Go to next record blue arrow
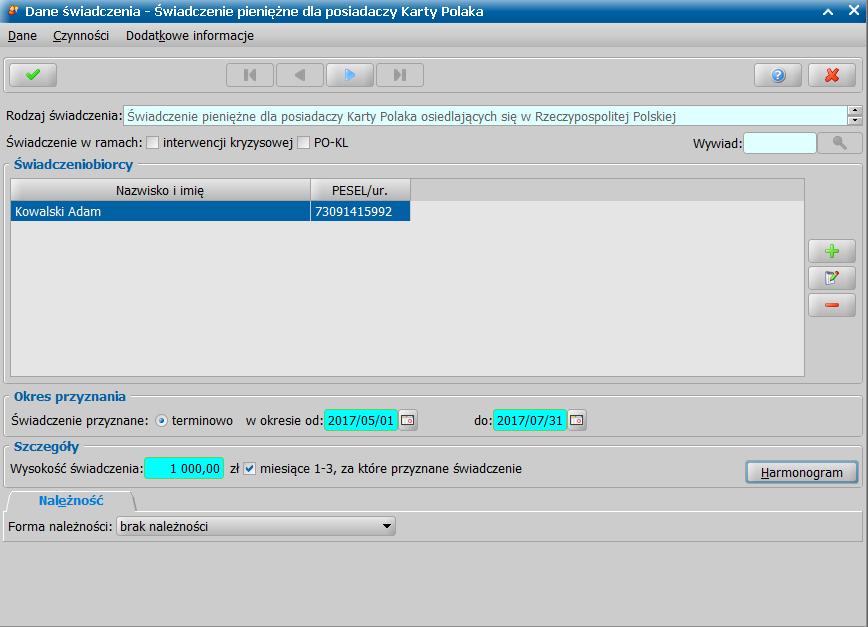The height and width of the screenshot is (627, 868). click(350, 75)
